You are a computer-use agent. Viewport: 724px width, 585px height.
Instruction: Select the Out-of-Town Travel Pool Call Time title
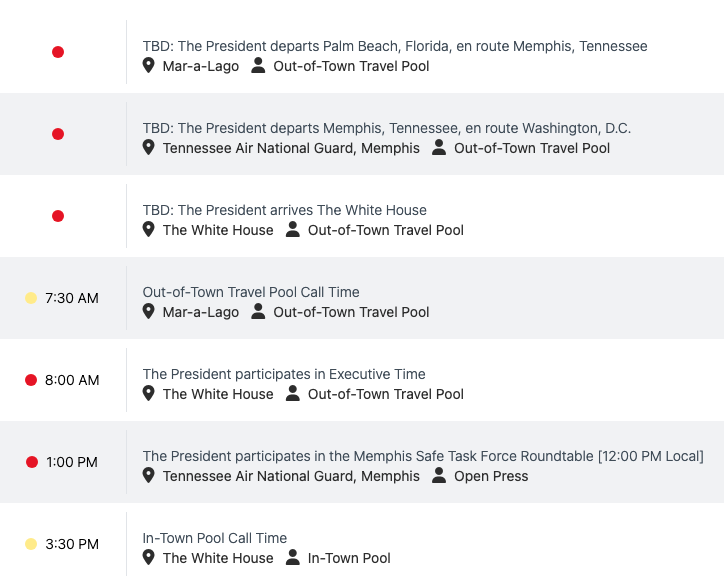pyautogui.click(x=251, y=292)
